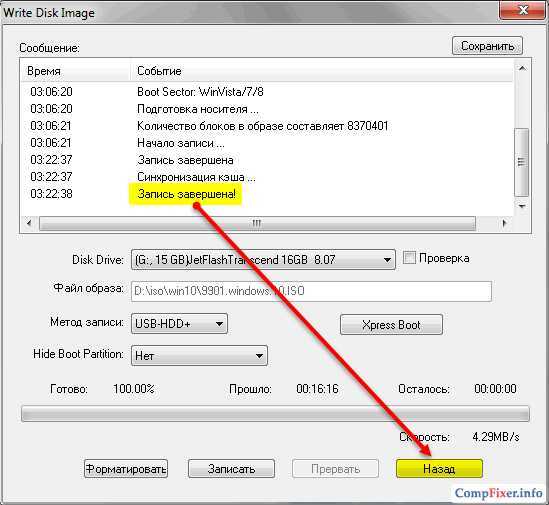Select the highlighted 'Запись завершена!' log row

click(267, 194)
